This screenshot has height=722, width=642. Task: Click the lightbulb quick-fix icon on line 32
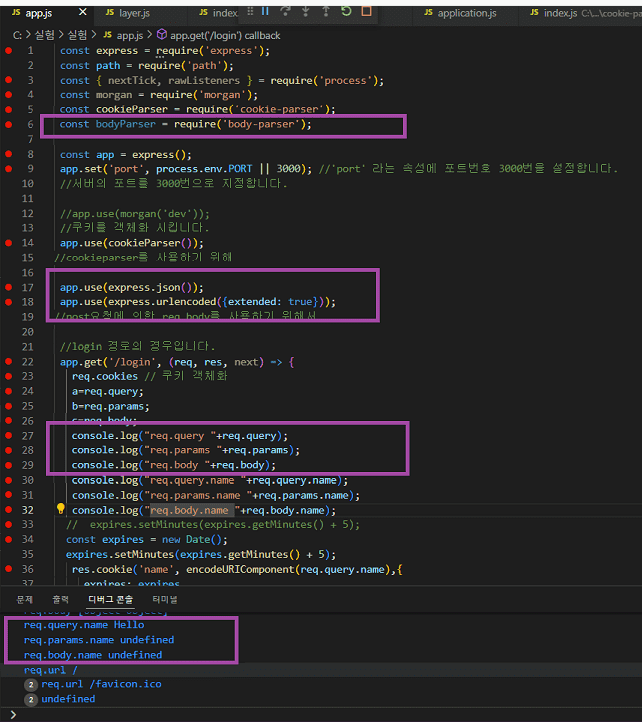pos(60,509)
